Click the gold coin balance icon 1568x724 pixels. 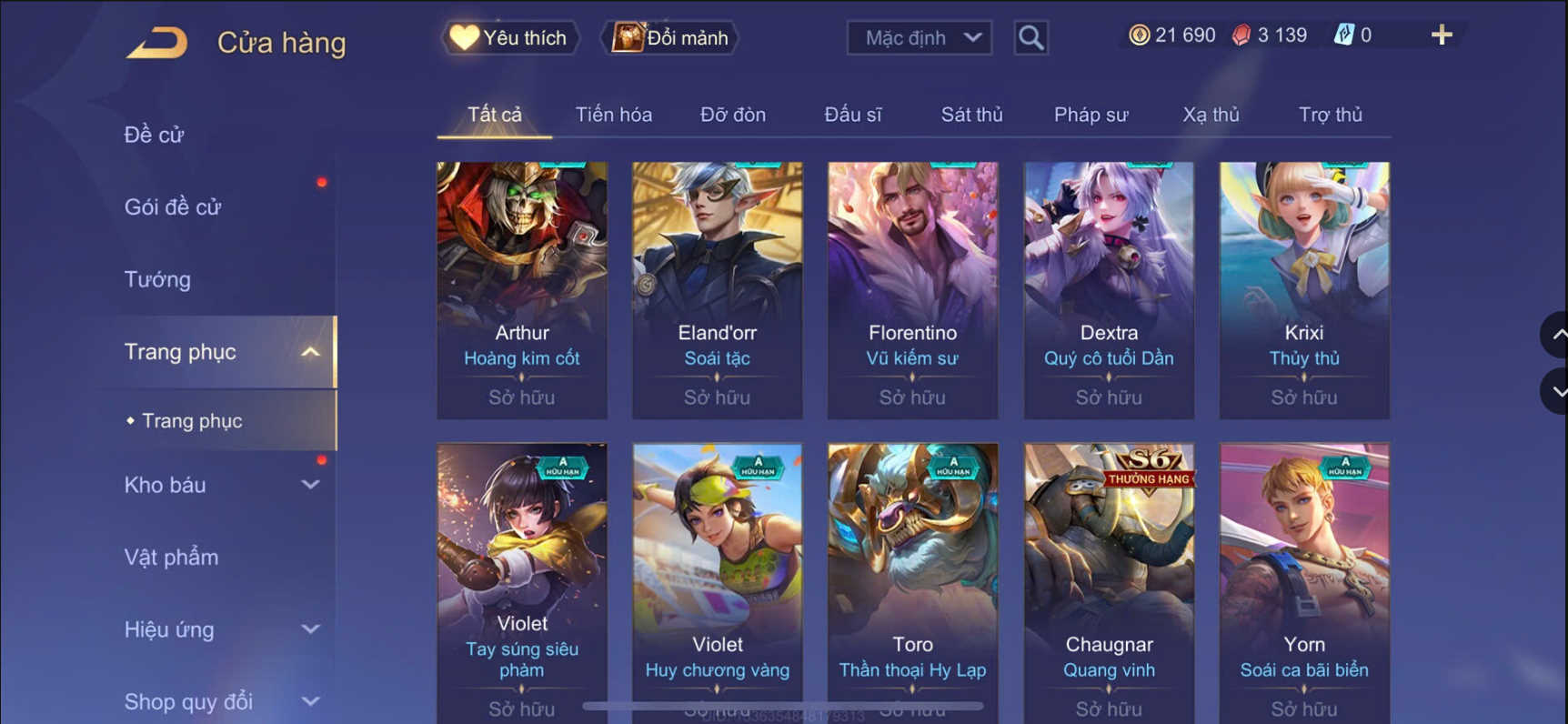click(1139, 35)
